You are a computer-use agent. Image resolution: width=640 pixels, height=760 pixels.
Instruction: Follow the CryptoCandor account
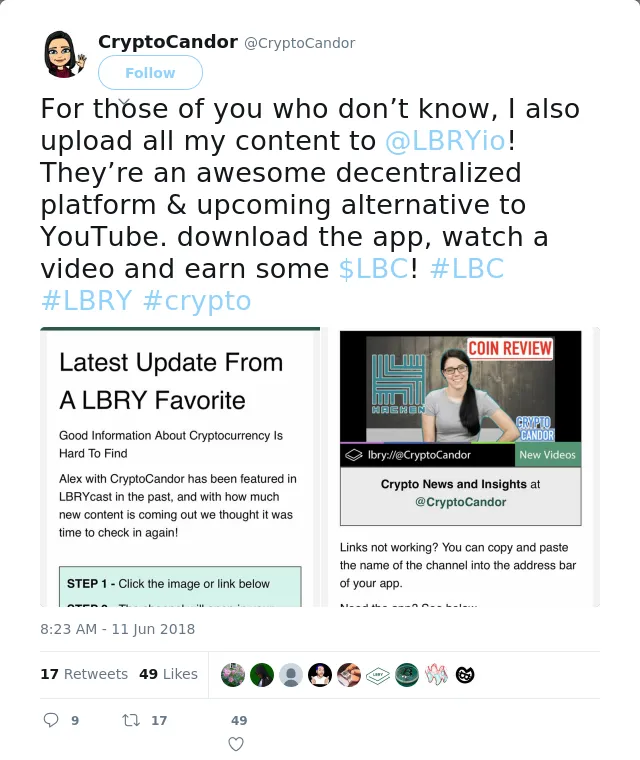(150, 73)
